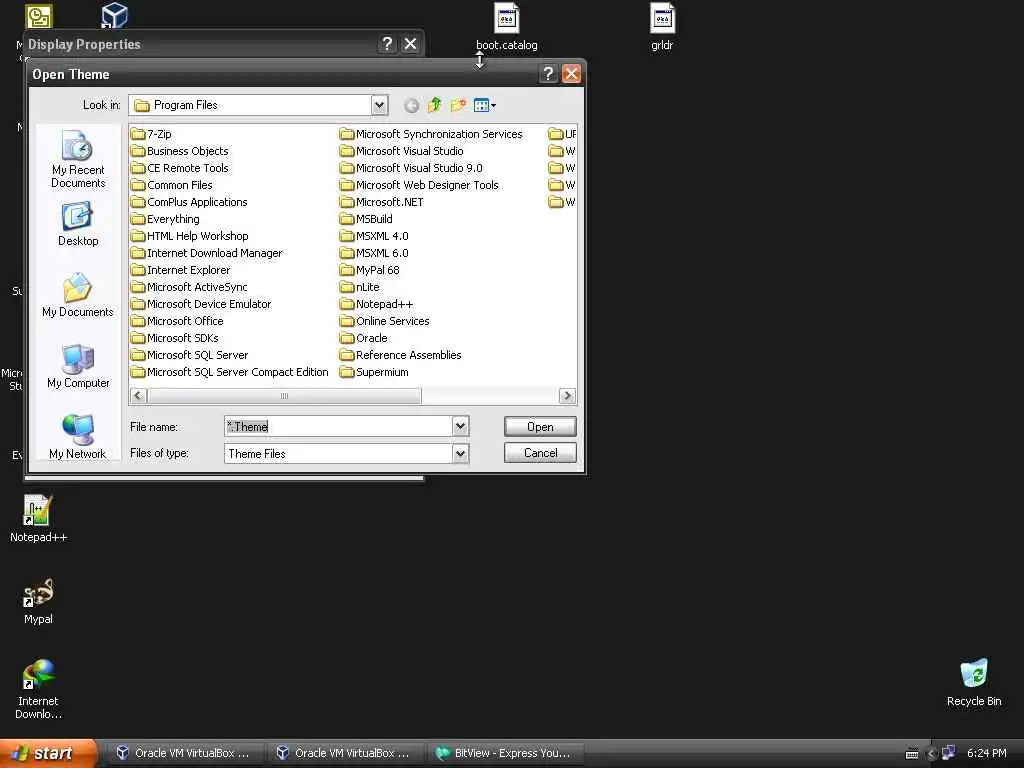Select the Oracle folder
The height and width of the screenshot is (768, 1024).
coord(364,338)
